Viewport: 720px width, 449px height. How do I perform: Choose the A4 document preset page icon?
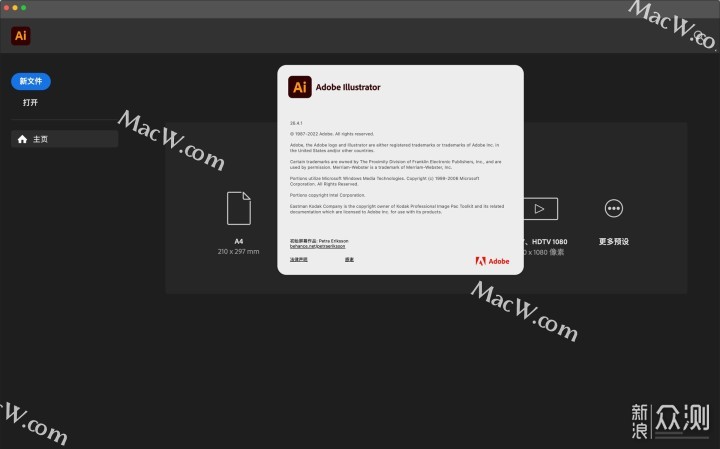239,208
